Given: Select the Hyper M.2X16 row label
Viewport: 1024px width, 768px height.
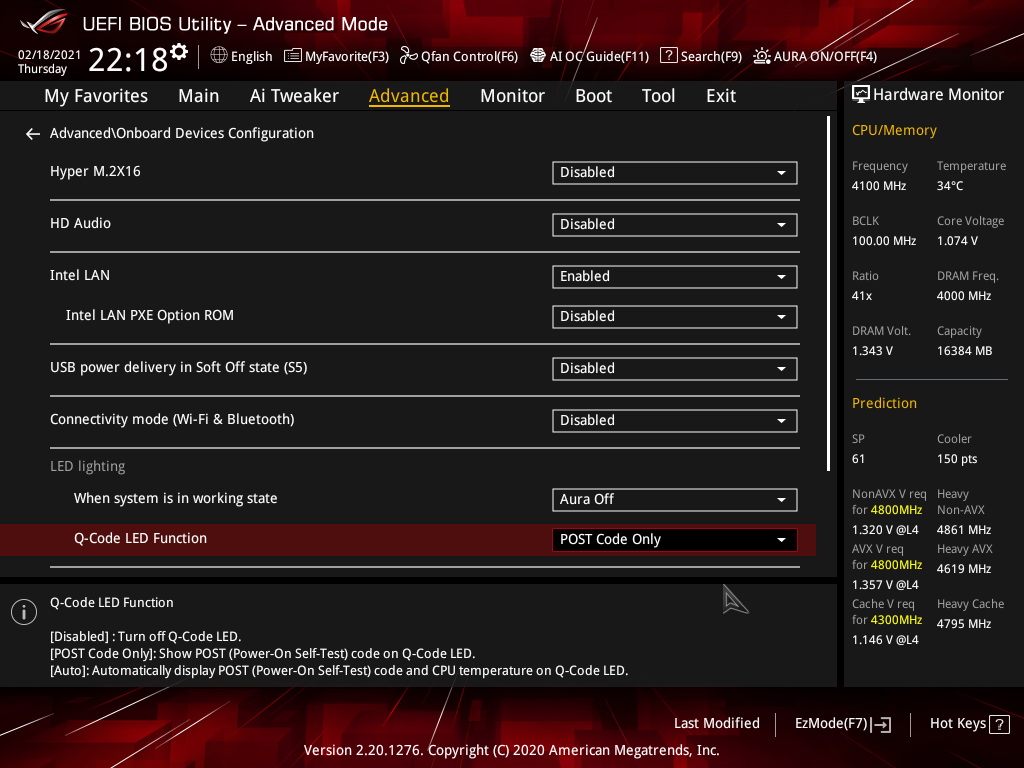Looking at the screenshot, I should point(95,171).
